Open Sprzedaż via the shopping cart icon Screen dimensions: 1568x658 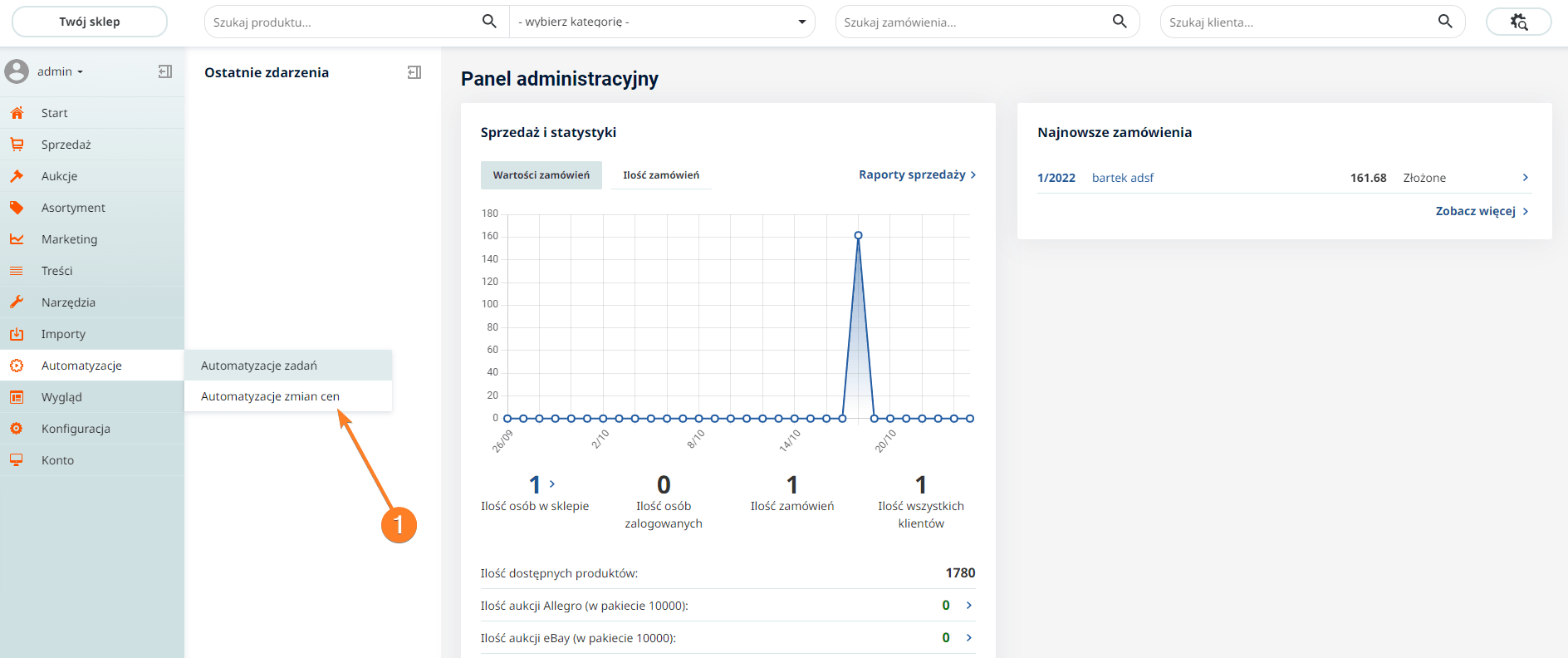coord(17,145)
